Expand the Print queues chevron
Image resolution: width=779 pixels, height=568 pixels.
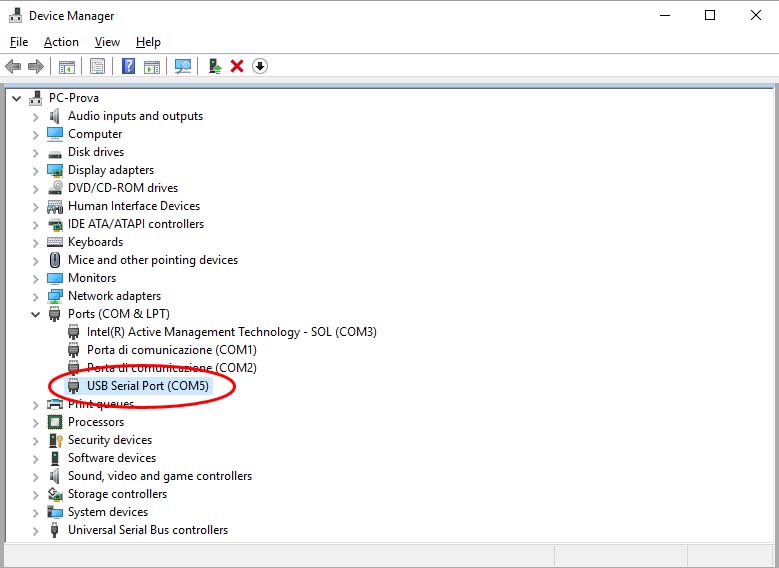(35, 405)
